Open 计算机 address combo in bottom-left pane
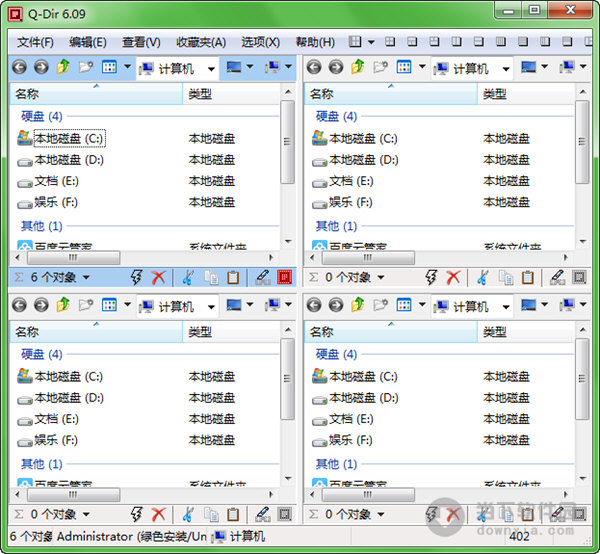 (177, 306)
